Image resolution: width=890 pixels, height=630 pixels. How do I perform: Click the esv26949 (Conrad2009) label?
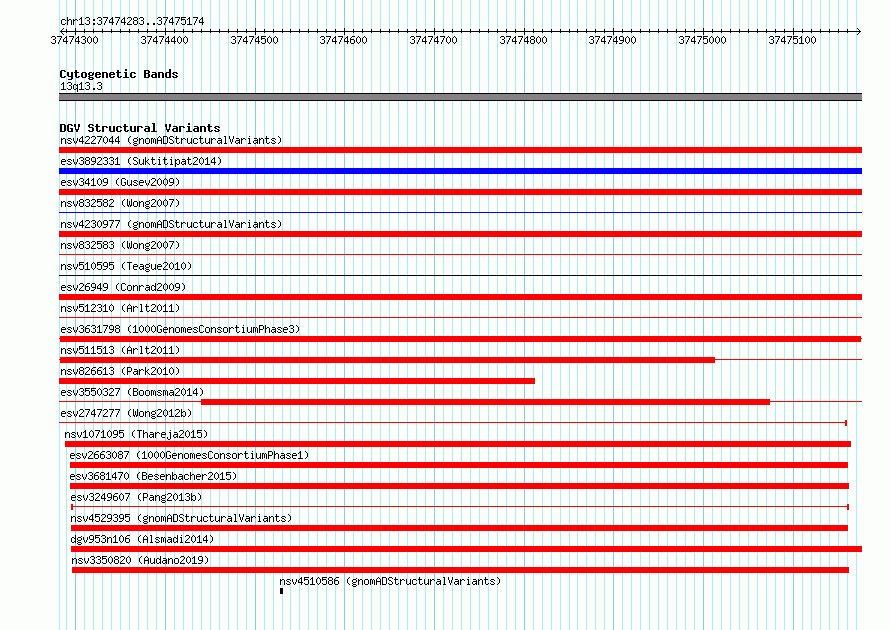(123, 287)
